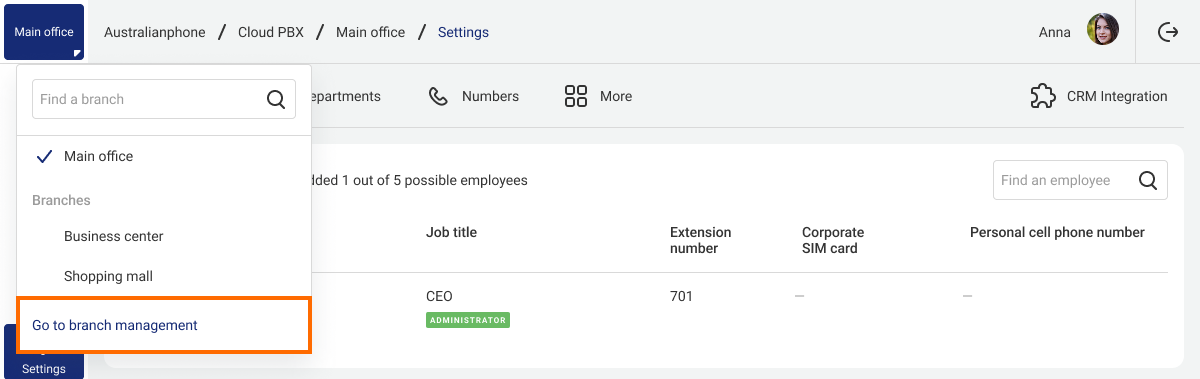Open Anna's profile avatar
Viewport: 1200px width, 379px height.
pyautogui.click(x=1102, y=31)
